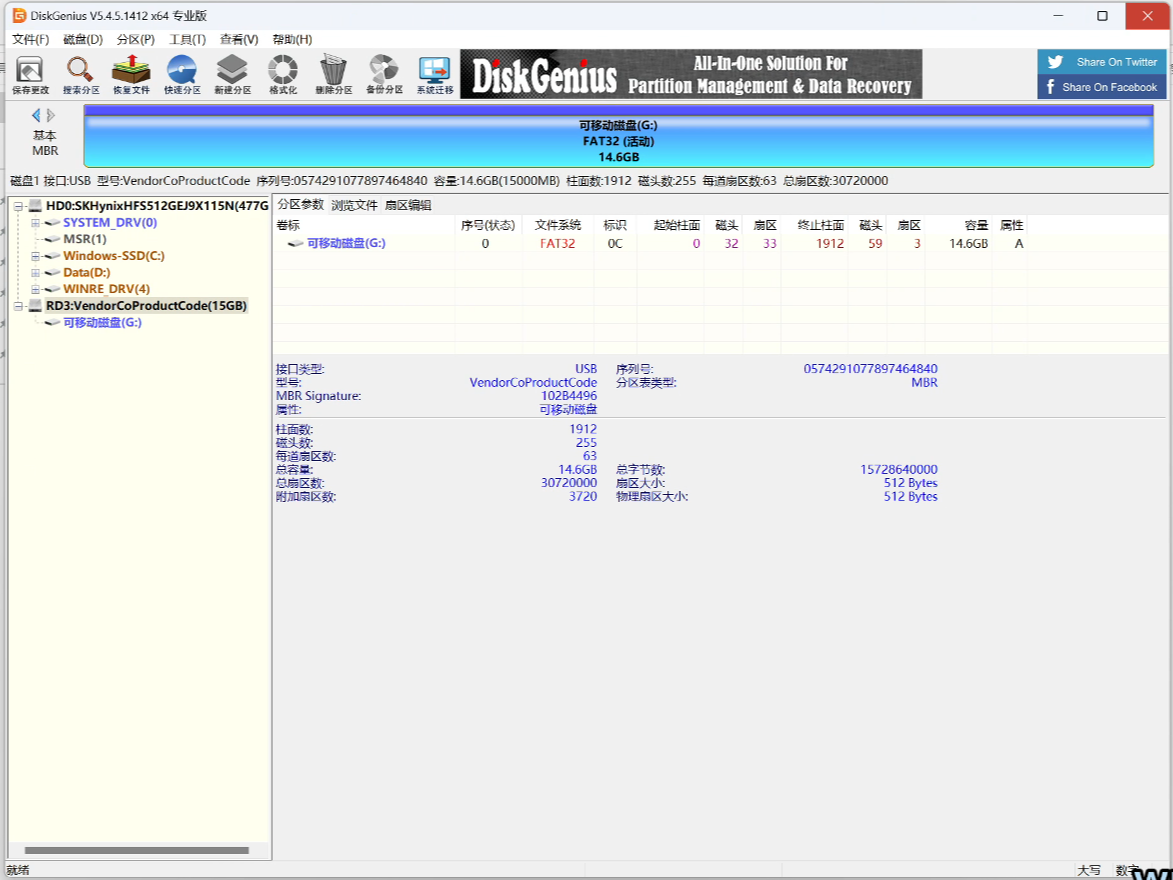Screen dimensions: 1173x880
Task: Click the Delete Partition (删除分区) icon
Action: [x=334, y=75]
